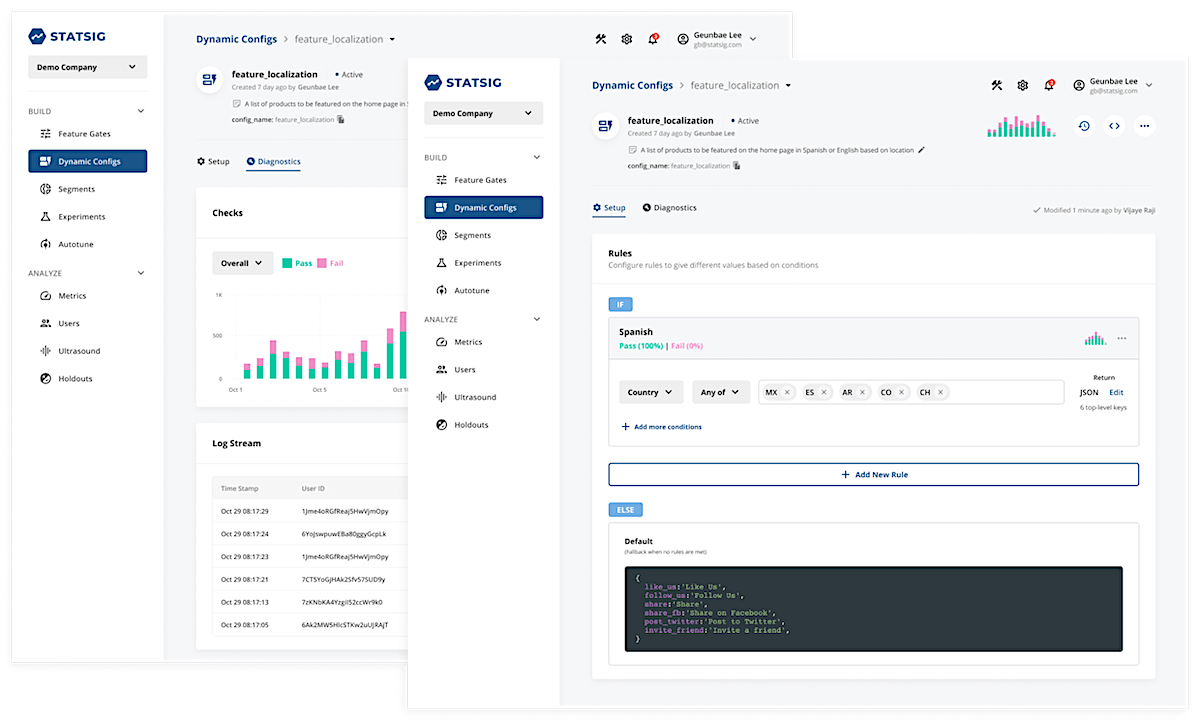Click the country values input field
The height and width of the screenshot is (720, 1200).
click(x=910, y=392)
